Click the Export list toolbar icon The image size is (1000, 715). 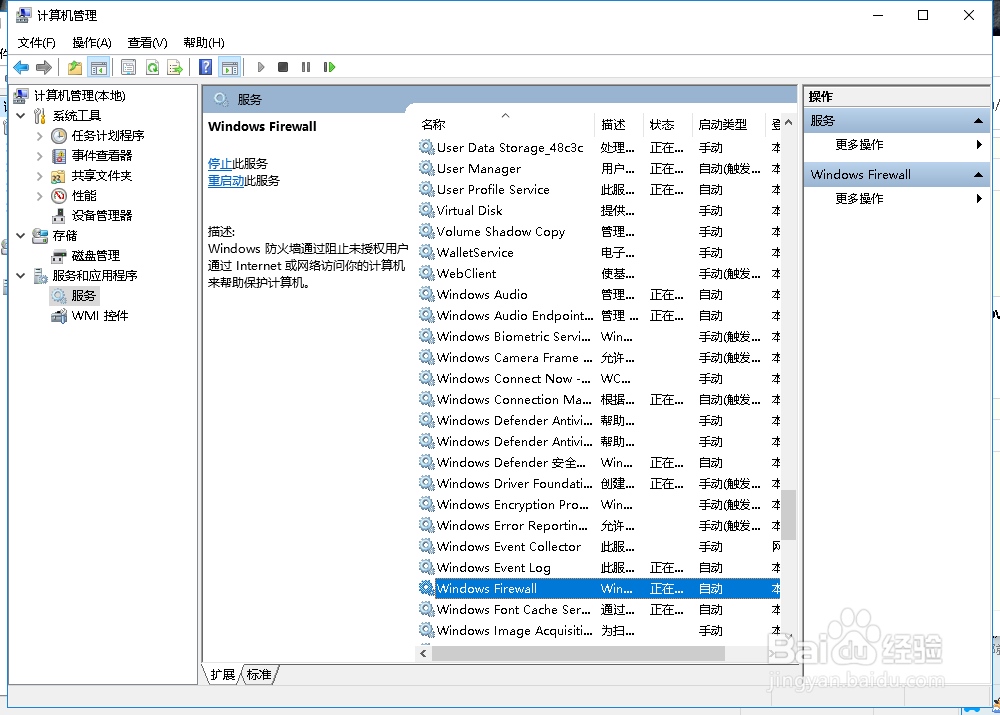[175, 67]
